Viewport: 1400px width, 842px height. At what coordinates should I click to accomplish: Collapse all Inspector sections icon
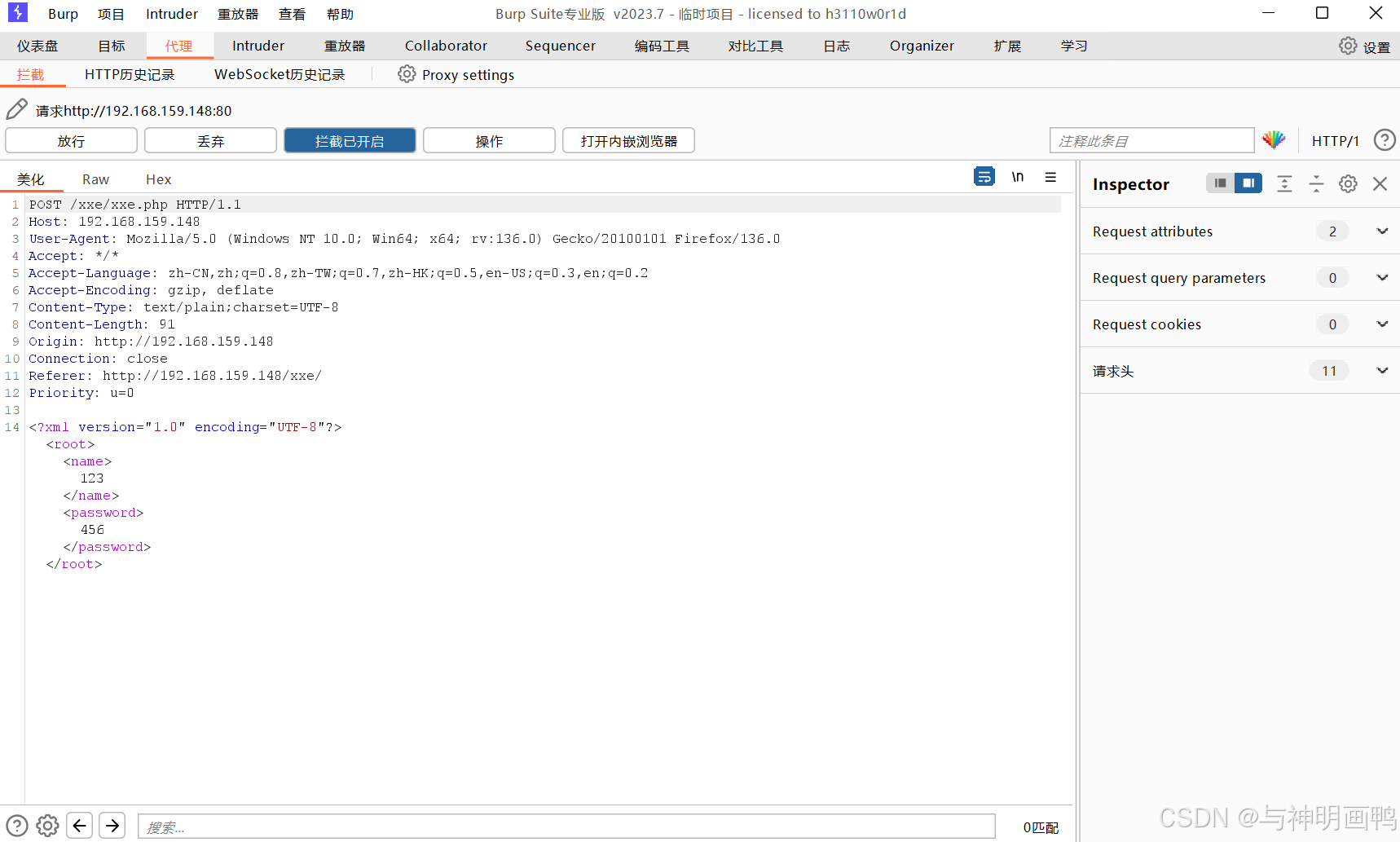[1316, 183]
